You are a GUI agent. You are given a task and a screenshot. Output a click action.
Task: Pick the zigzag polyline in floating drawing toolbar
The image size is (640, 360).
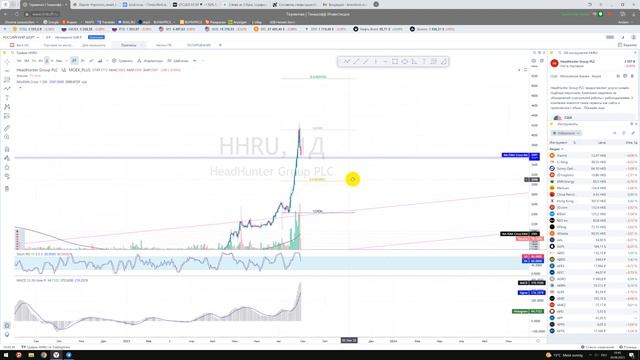347,61
